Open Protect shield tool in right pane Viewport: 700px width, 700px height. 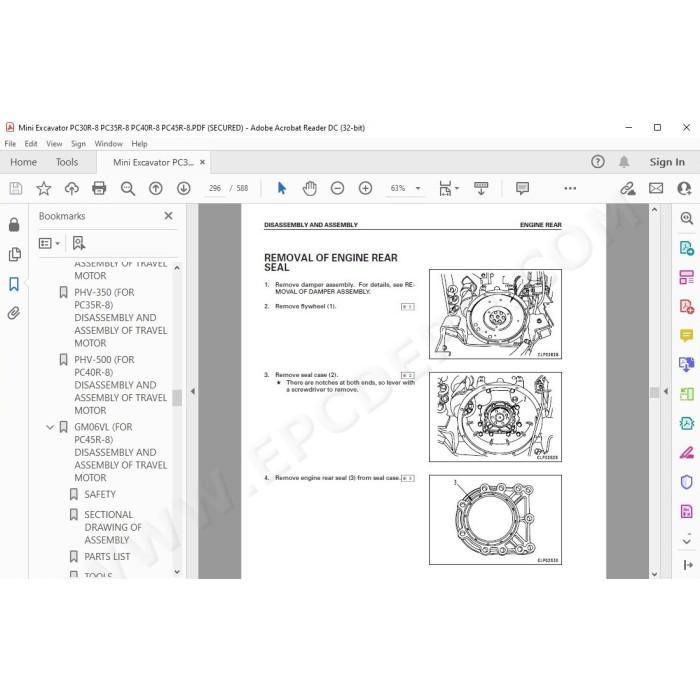tap(686, 482)
